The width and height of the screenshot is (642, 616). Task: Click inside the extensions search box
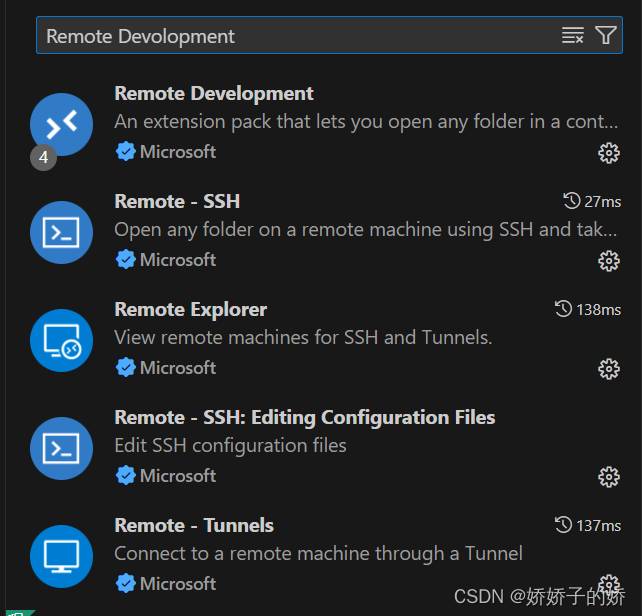[290, 36]
